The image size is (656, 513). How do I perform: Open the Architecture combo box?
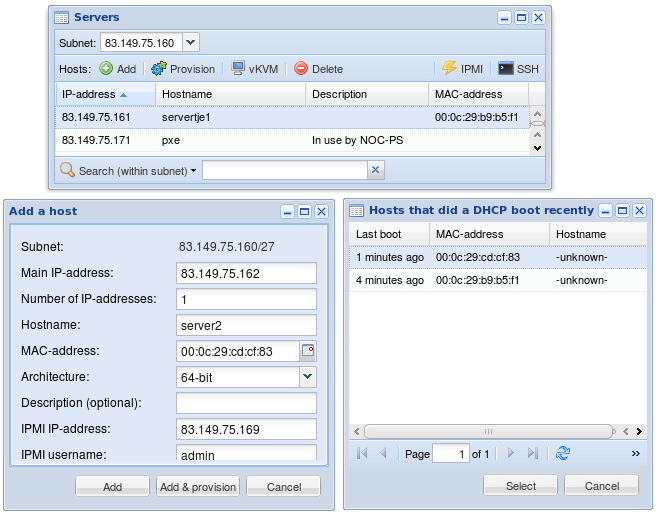coord(308,377)
